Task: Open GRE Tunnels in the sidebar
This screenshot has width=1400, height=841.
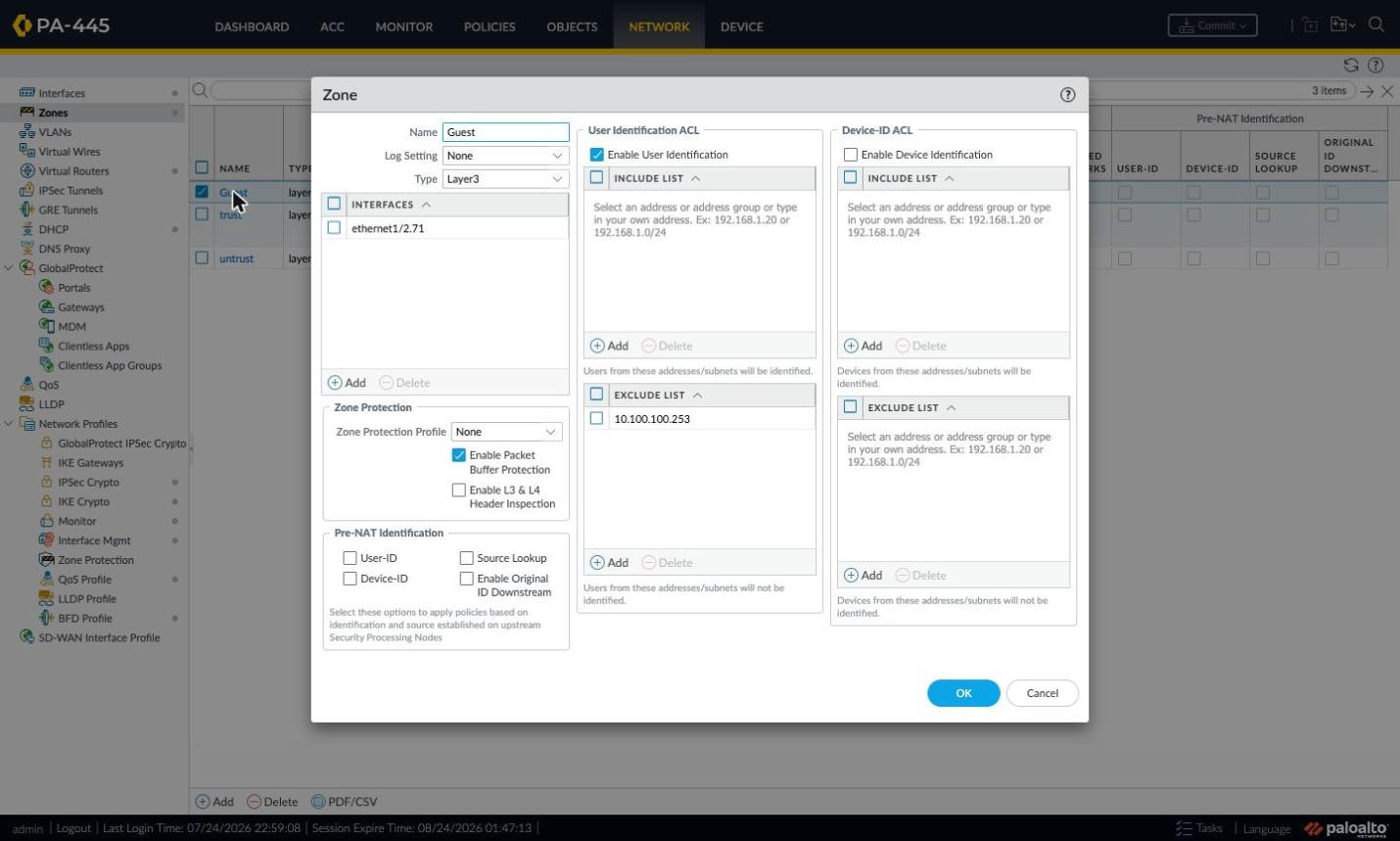Action: pos(68,210)
